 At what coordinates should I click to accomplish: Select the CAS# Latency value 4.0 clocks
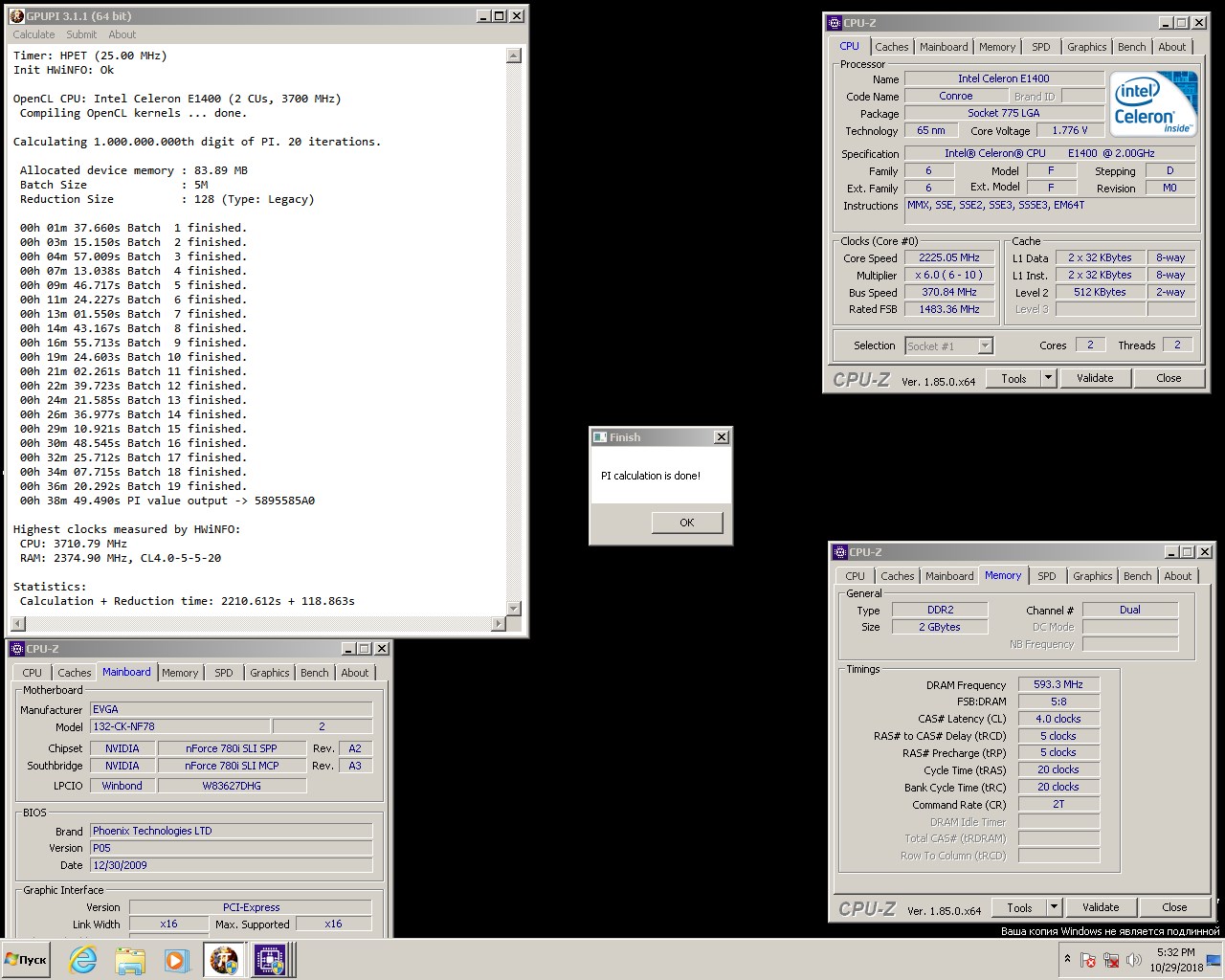(1058, 720)
